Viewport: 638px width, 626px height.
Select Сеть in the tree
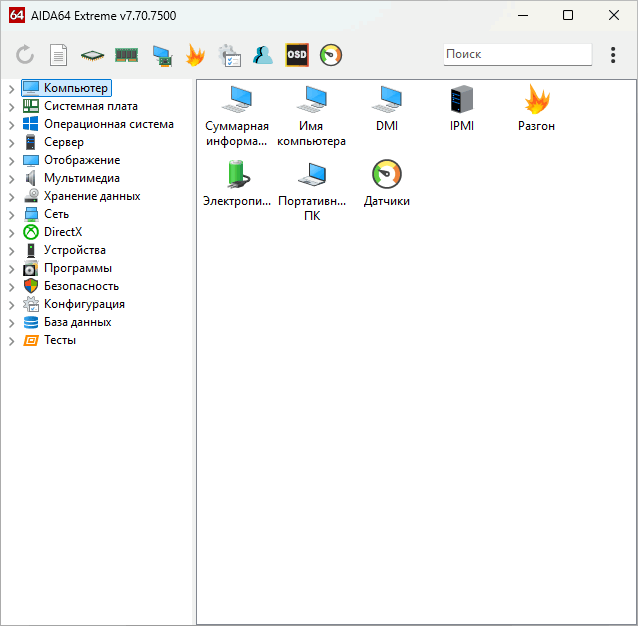[46, 214]
